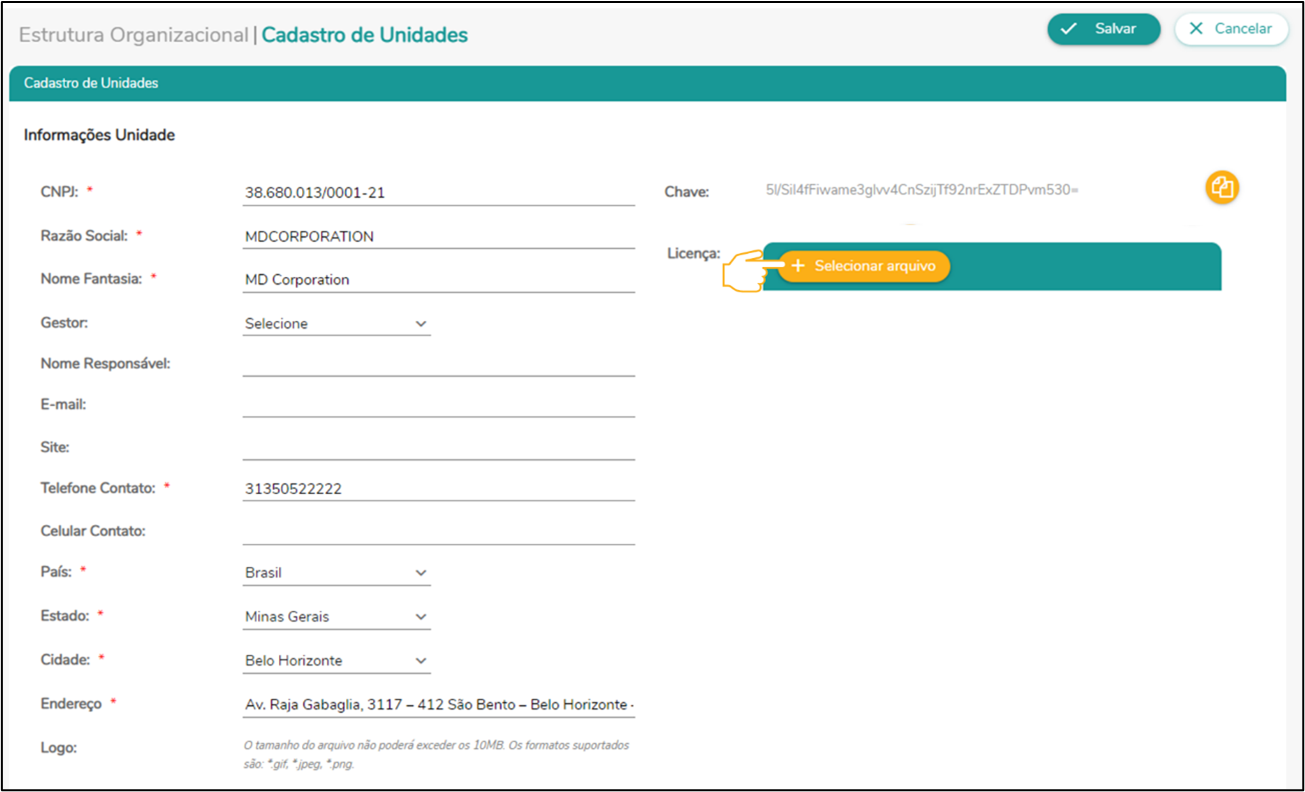
Task: Open the Gestor dropdown
Action: coord(336,324)
